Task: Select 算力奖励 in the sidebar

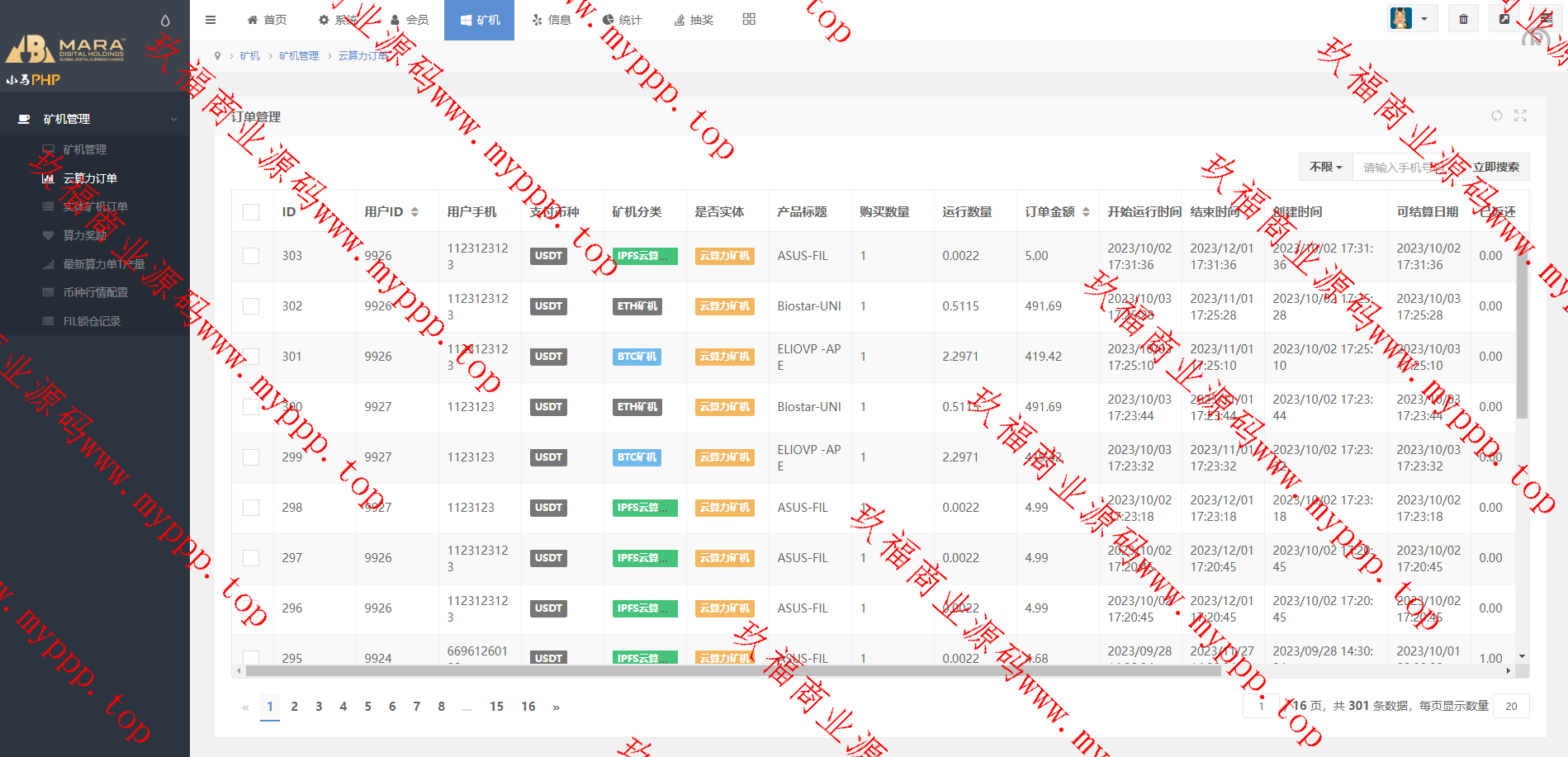Action: 84,235
